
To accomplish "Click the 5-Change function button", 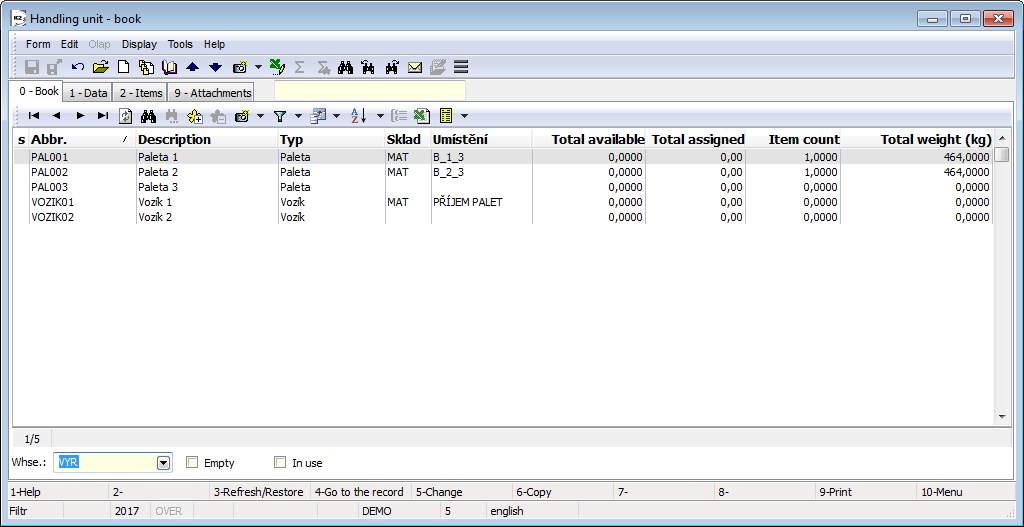I will [462, 492].
